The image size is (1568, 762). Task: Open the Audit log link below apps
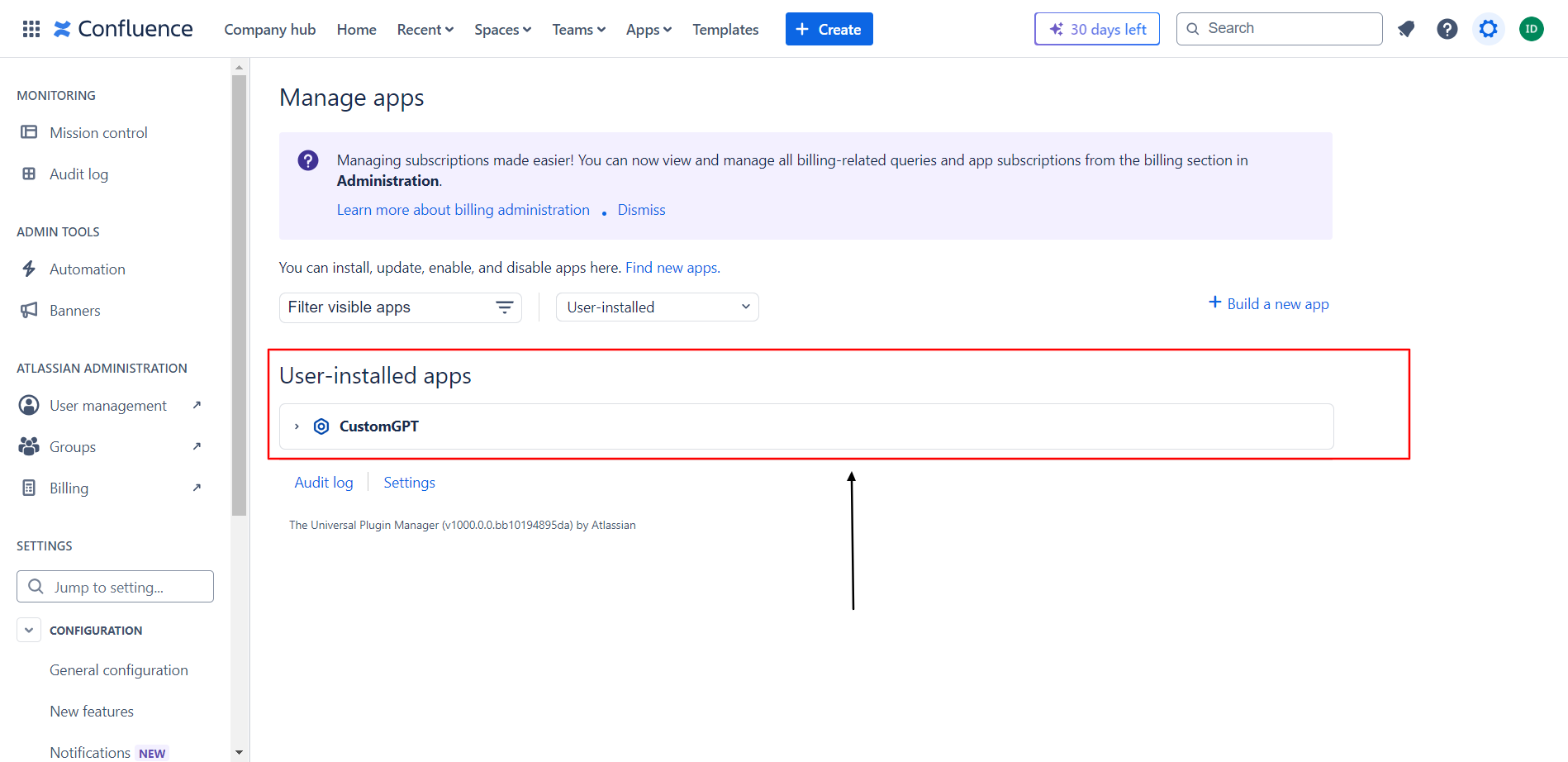tap(324, 483)
